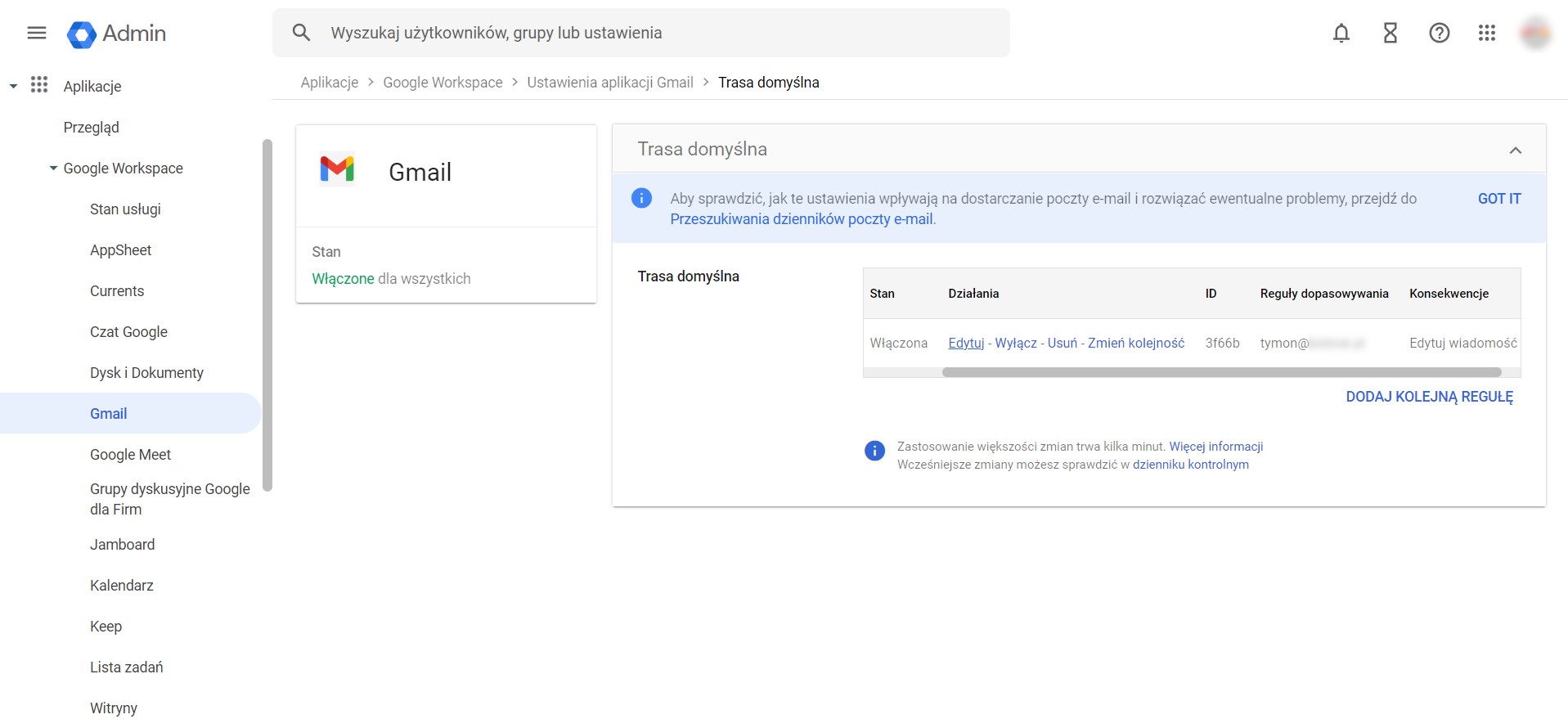The image size is (1568, 728).
Task: Open Kalendarz in the sidebar
Action: [x=122, y=586]
